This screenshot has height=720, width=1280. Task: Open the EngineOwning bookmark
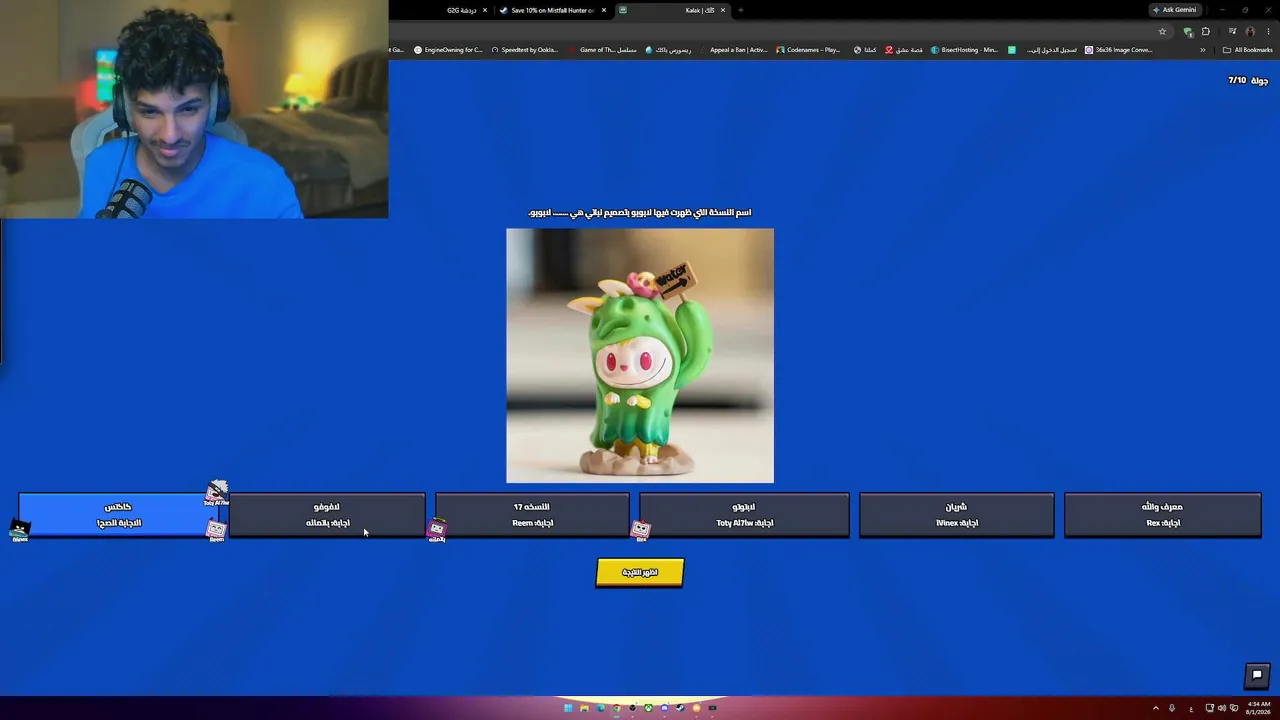pos(447,50)
